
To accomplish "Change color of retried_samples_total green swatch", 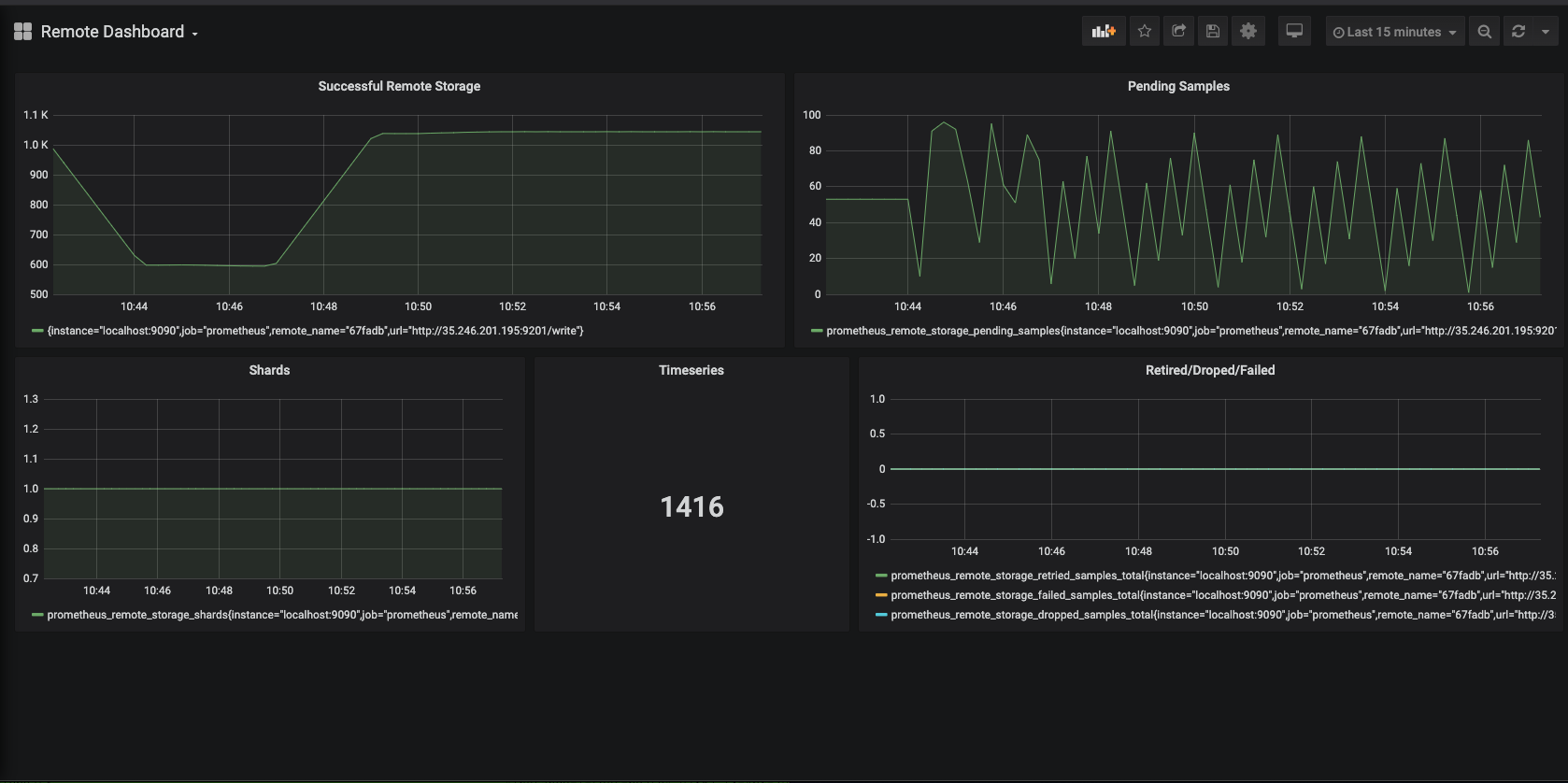I will 881,576.
